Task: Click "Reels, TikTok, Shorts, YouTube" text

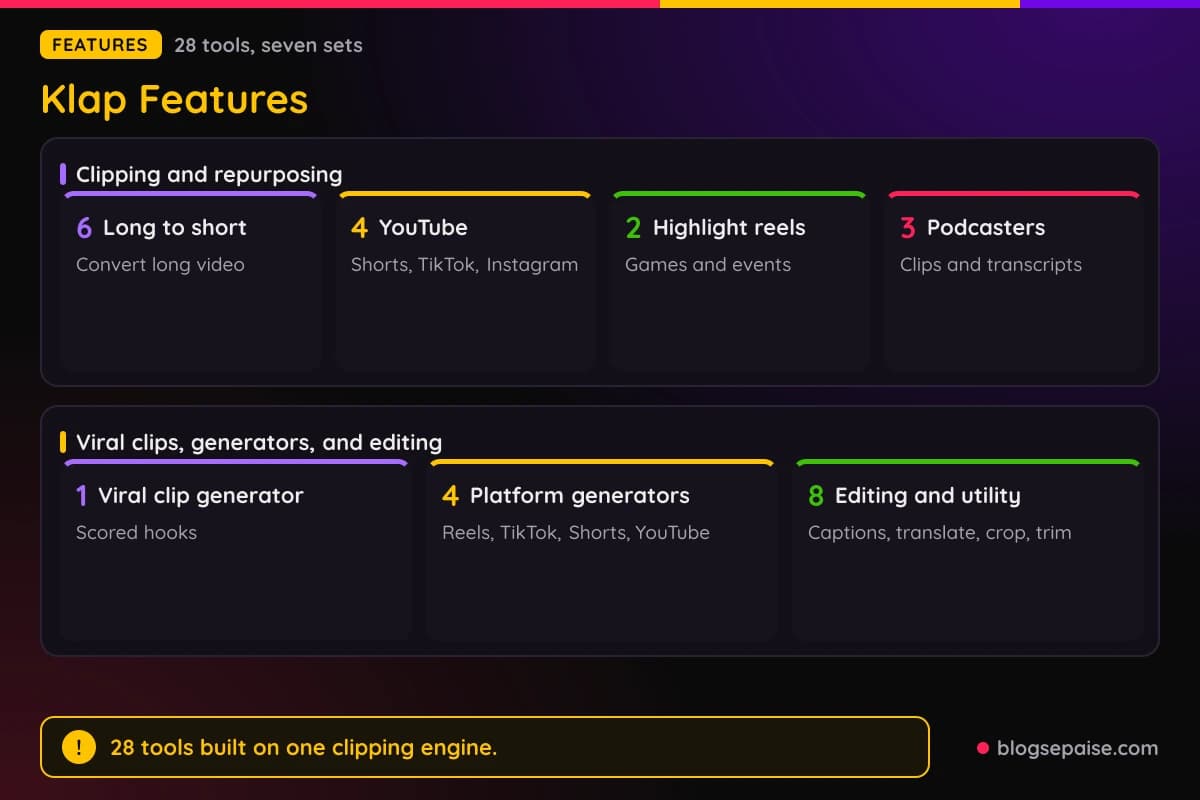Action: [x=576, y=533]
